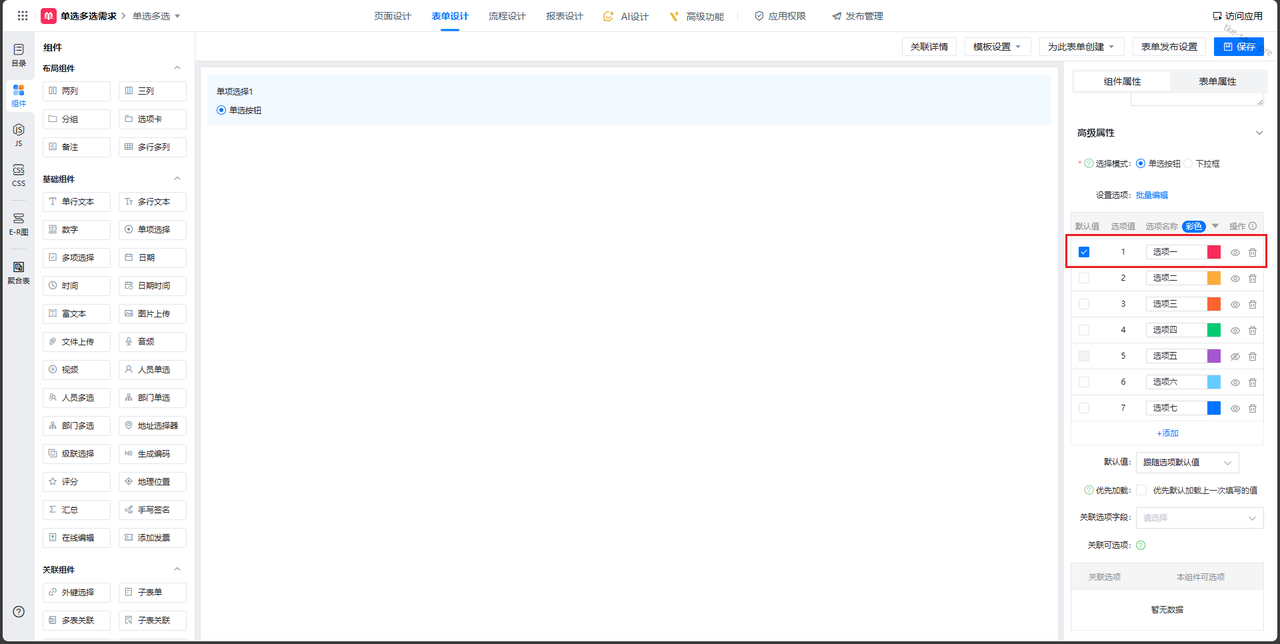Toggle visibility eye icon for 选项五
Screen dimensions: 1280x644
1235,357
